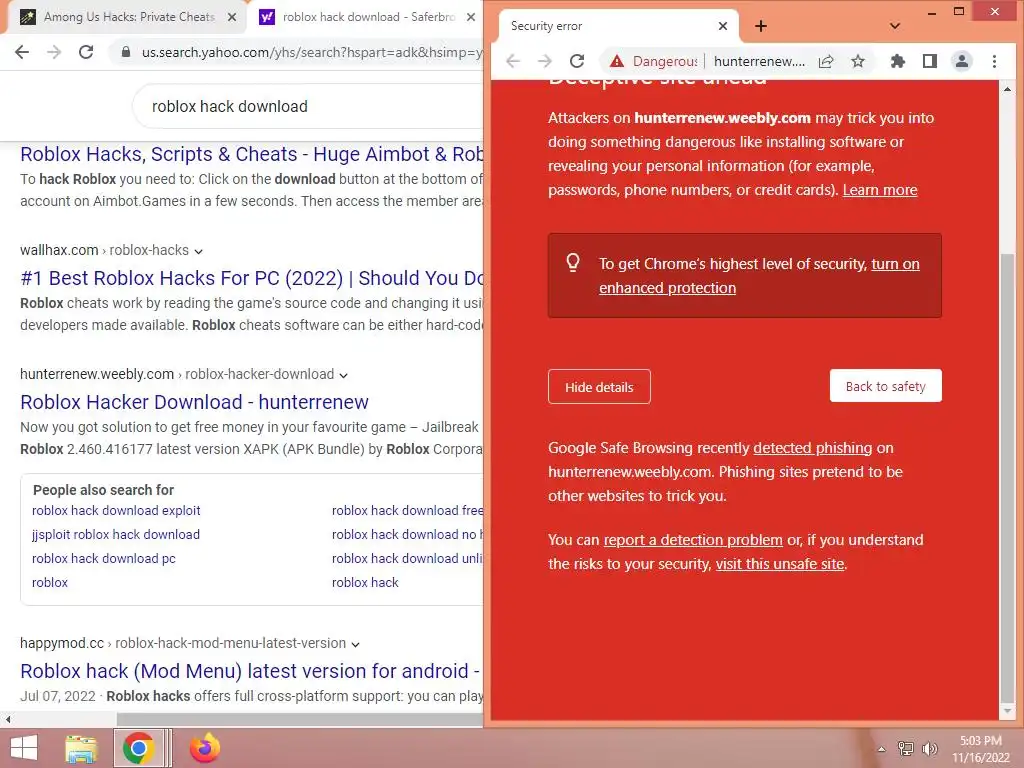Open the Extensions puzzle icon
Viewport: 1024px width, 768px height.
pos(898,61)
